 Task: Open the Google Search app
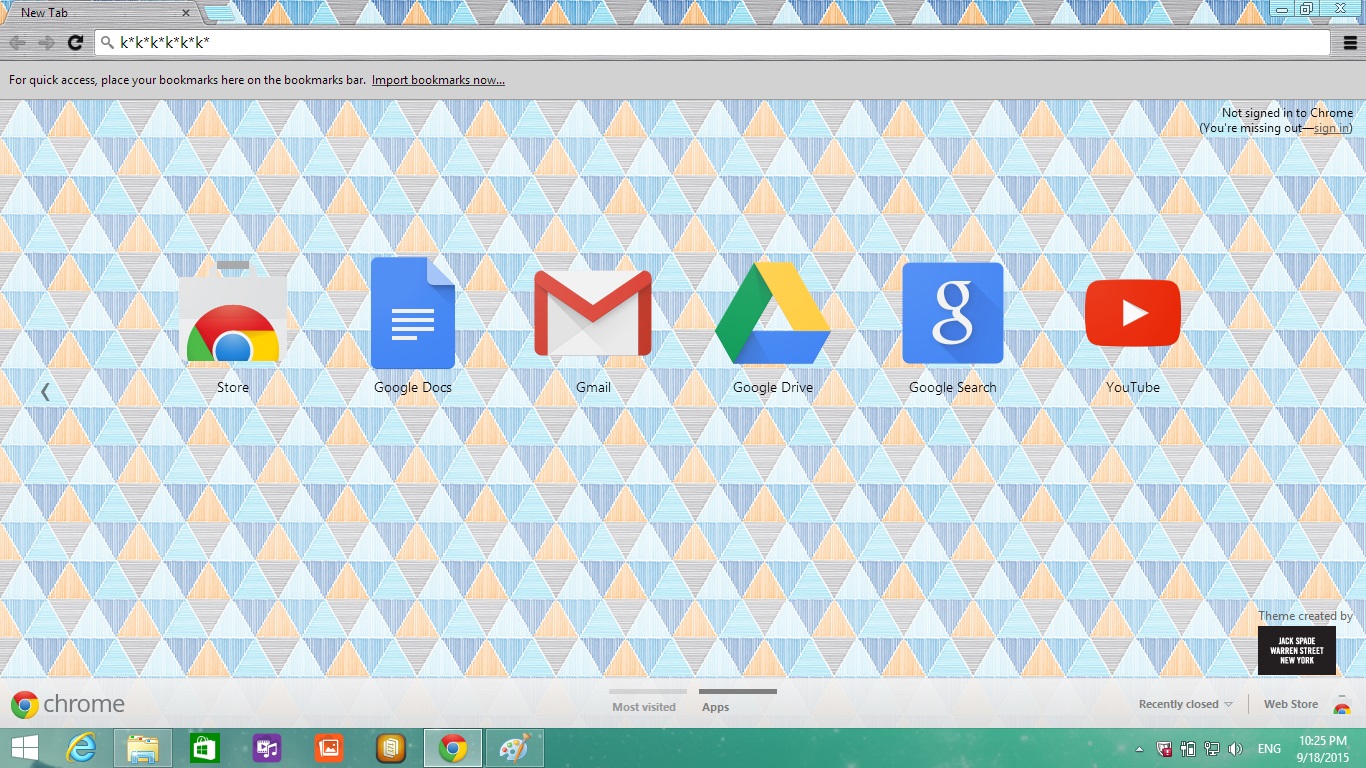pyautogui.click(x=953, y=313)
